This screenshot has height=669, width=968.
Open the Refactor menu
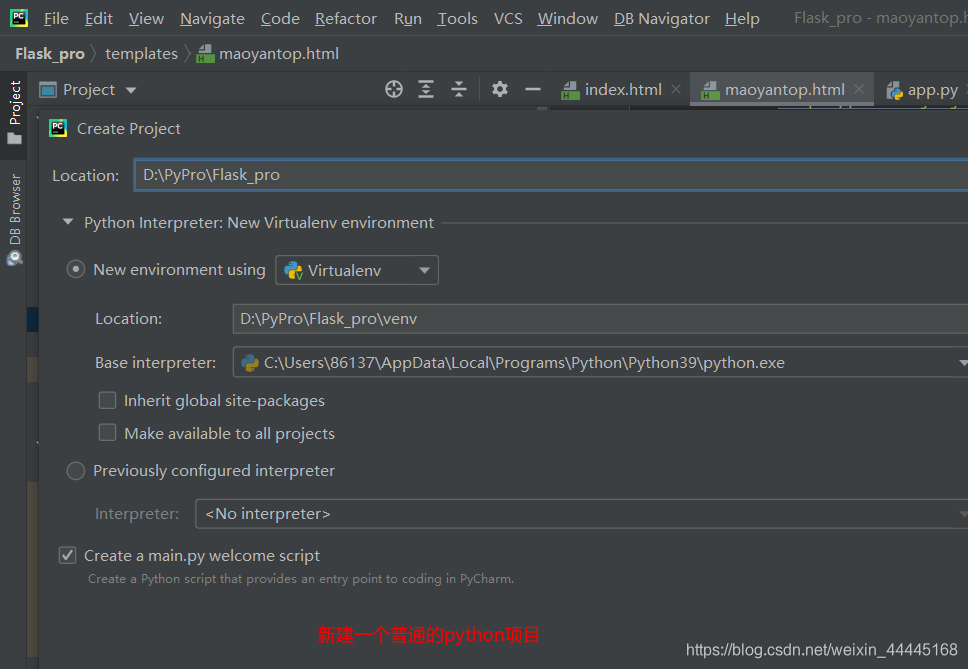pos(346,19)
